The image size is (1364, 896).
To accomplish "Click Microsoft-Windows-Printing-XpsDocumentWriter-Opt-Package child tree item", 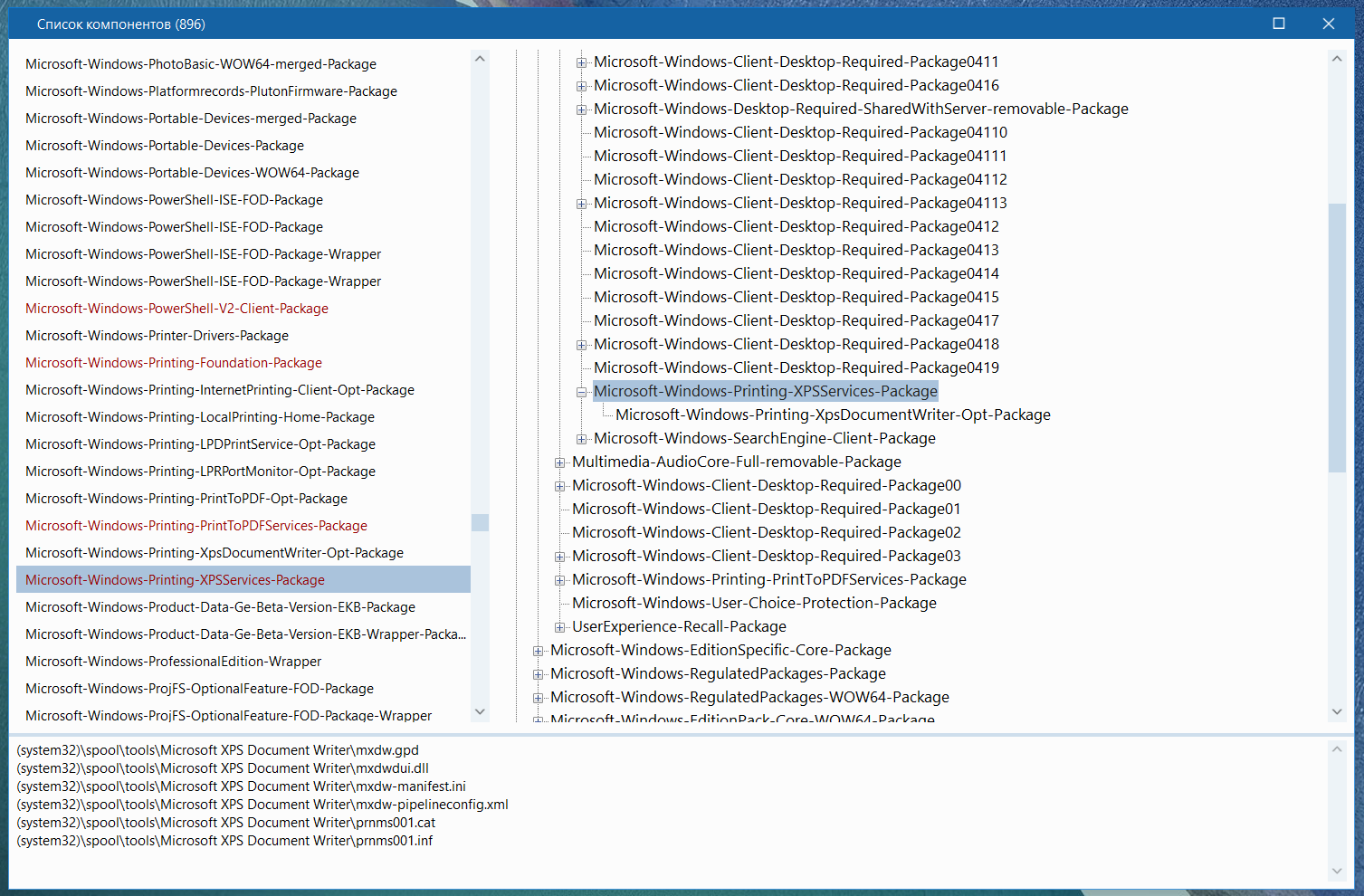I will point(833,415).
